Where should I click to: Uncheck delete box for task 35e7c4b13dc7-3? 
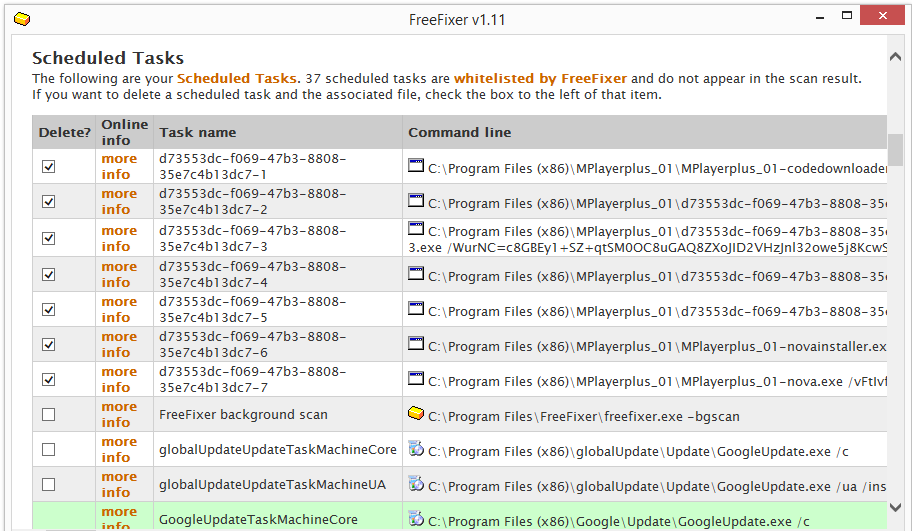click(x=49, y=238)
